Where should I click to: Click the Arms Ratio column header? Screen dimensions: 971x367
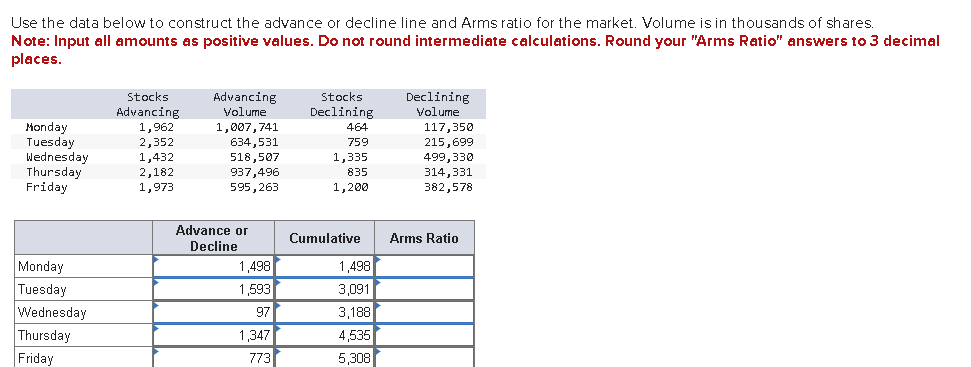(x=424, y=238)
